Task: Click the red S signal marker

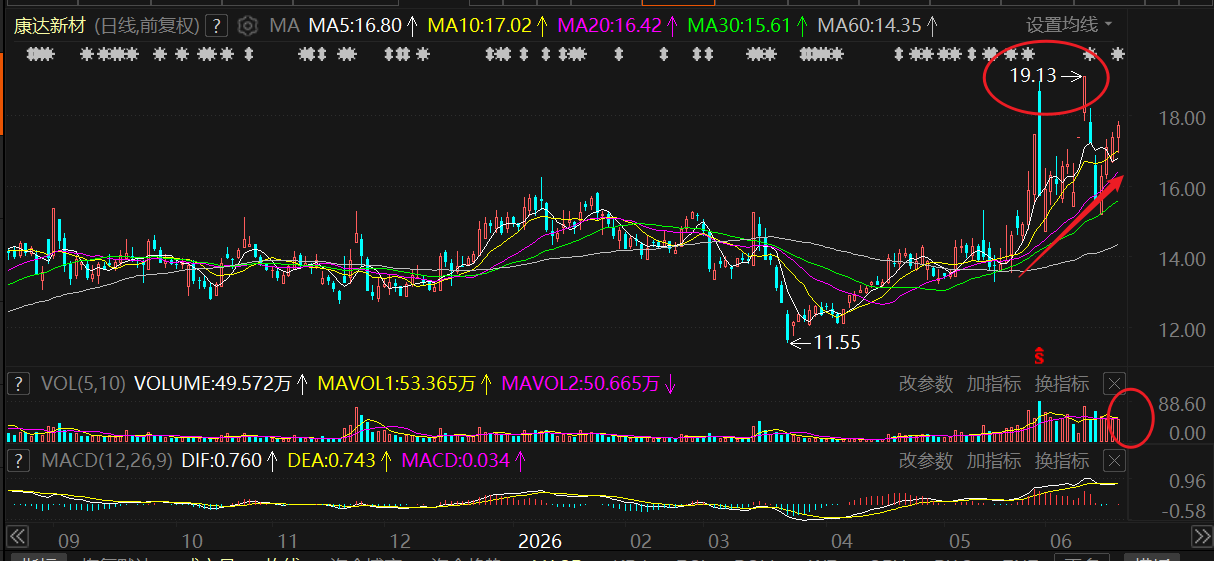Action: tap(1040, 354)
